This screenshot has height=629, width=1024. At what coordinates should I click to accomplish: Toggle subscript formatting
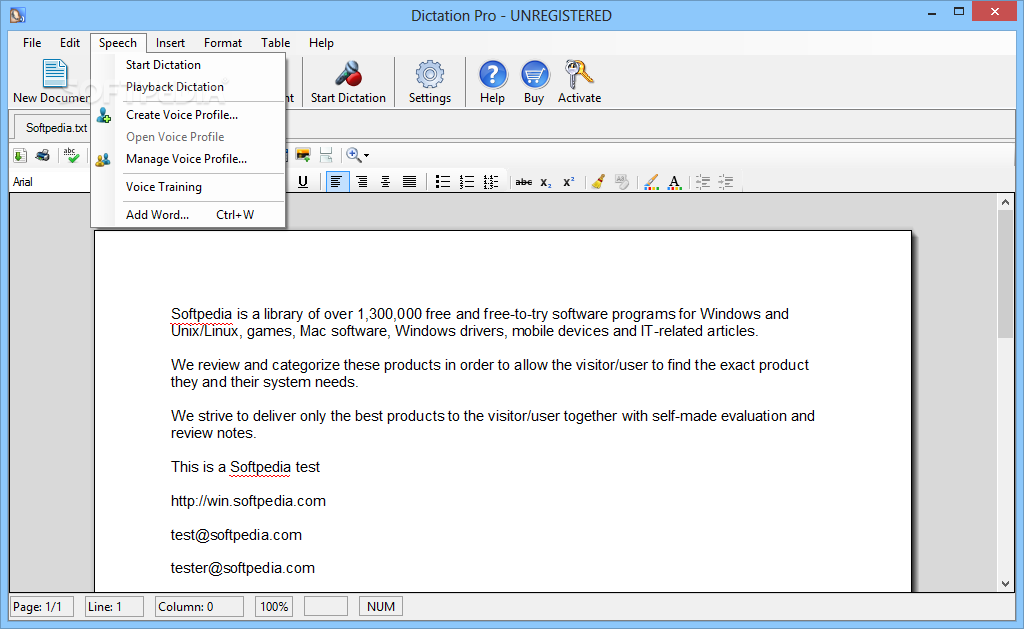coord(546,182)
